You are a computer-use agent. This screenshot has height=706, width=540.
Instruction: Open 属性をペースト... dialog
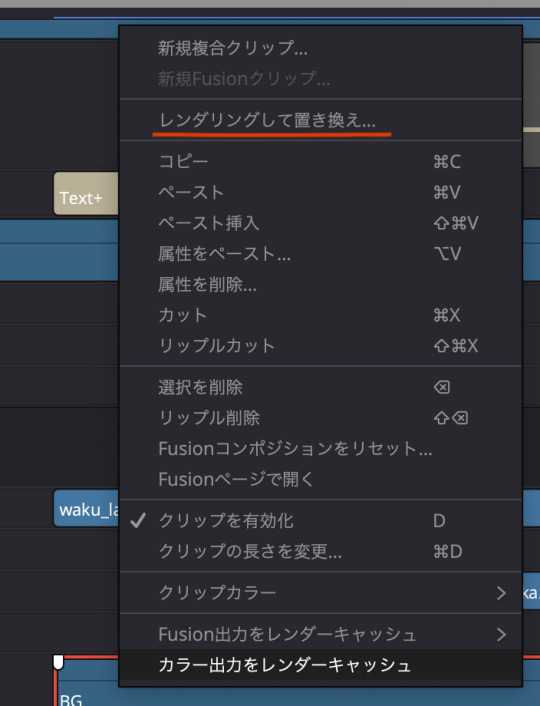coord(320,253)
